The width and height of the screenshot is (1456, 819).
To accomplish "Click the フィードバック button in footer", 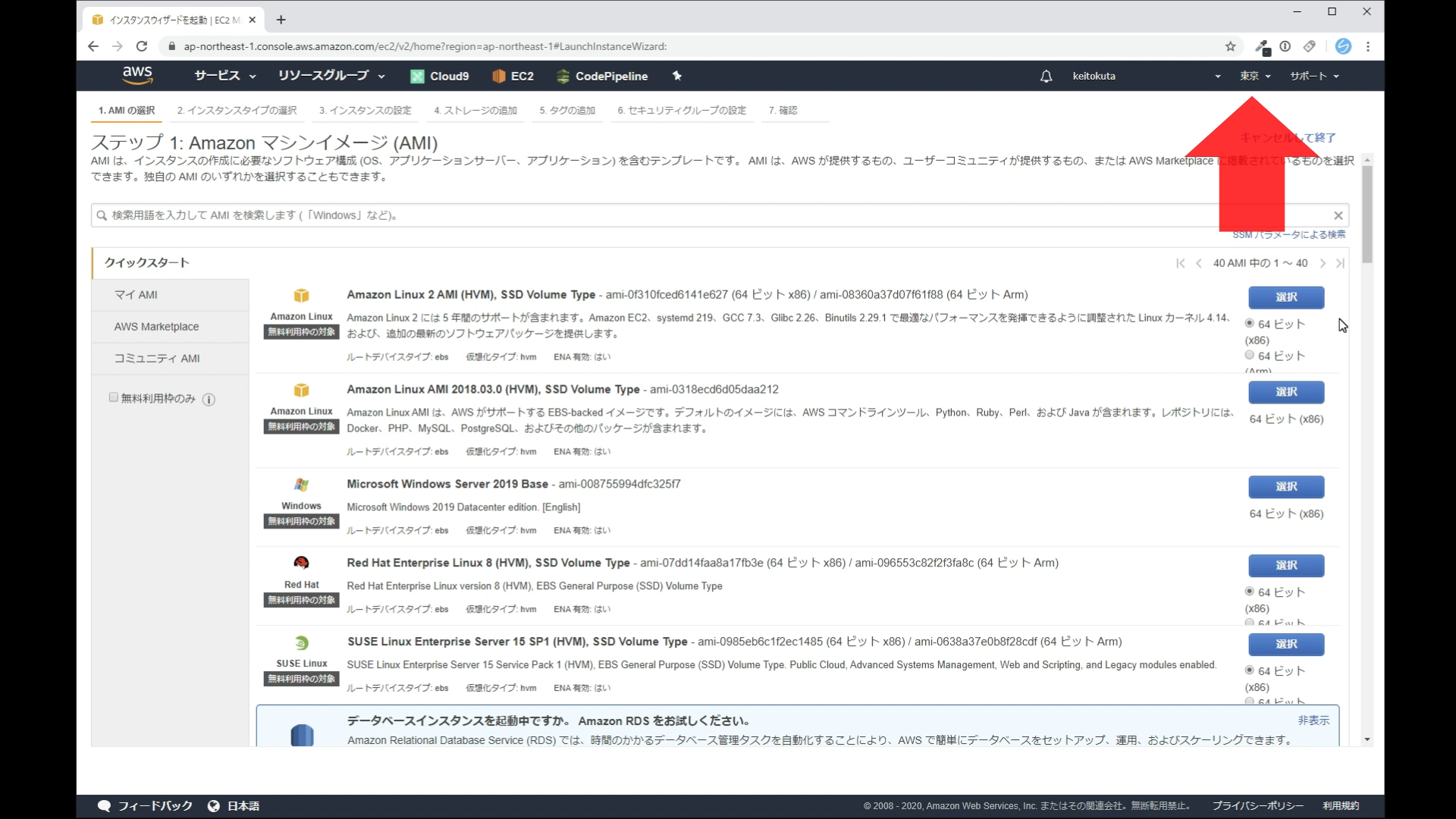I will 146,806.
